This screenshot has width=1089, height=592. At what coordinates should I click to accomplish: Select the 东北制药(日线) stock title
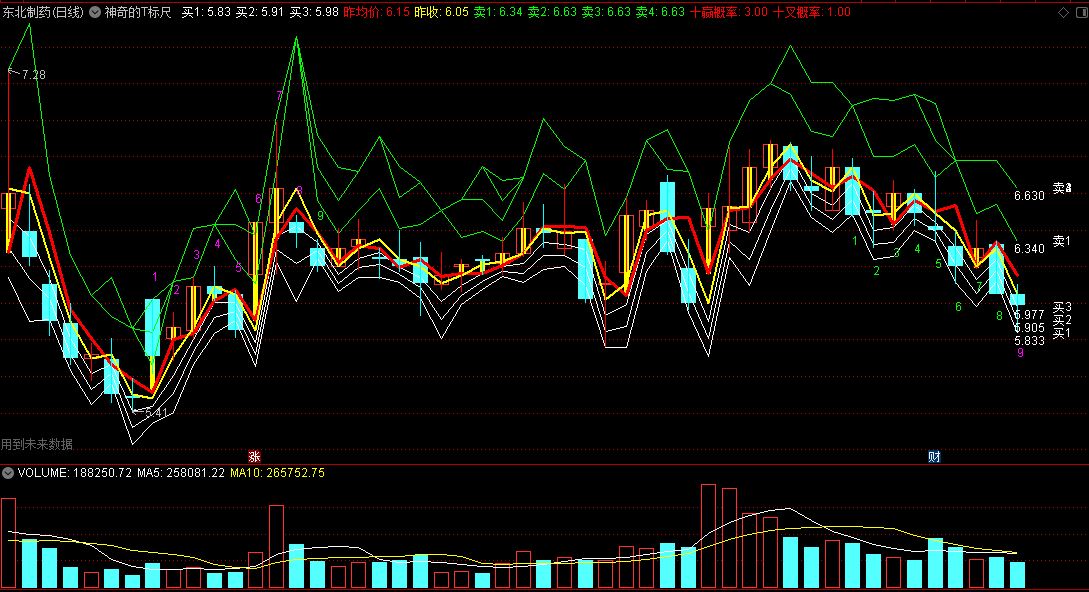click(x=43, y=13)
